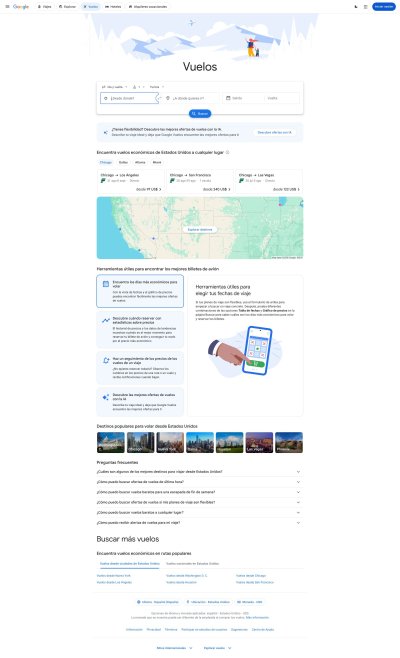Open the Houston destination thumbnail
Screen dimensions: 400x658
coord(230,442)
